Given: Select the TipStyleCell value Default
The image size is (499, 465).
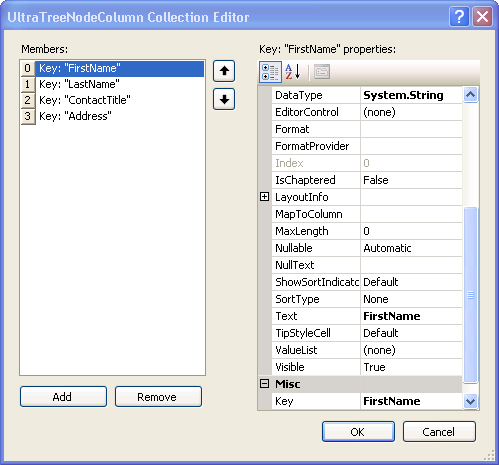Looking at the screenshot, I should tap(411, 333).
